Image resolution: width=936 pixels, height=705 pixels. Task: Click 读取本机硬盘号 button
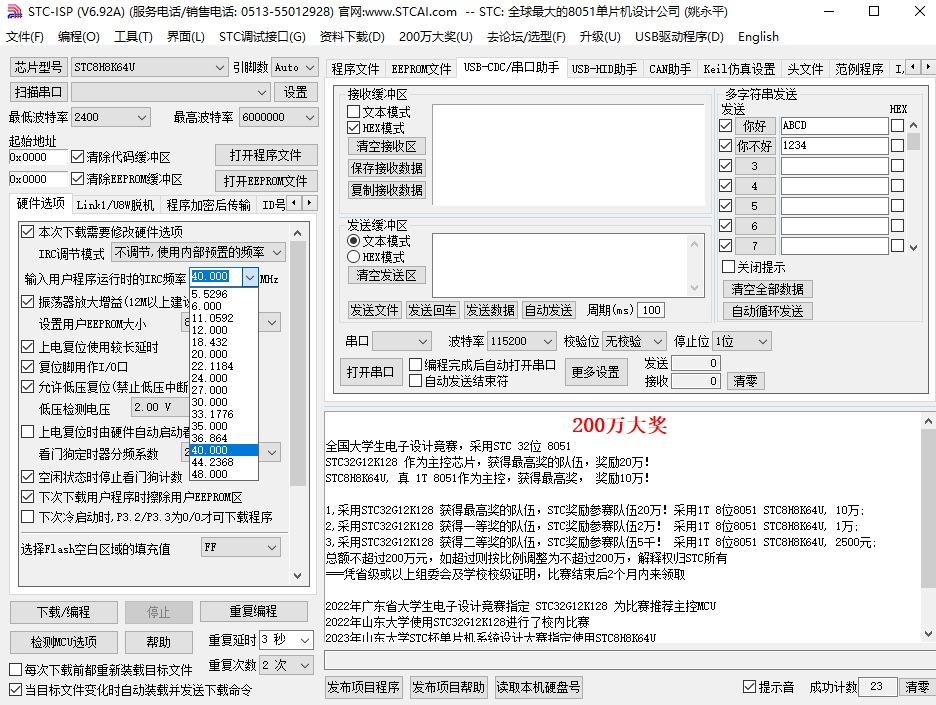(x=538, y=687)
